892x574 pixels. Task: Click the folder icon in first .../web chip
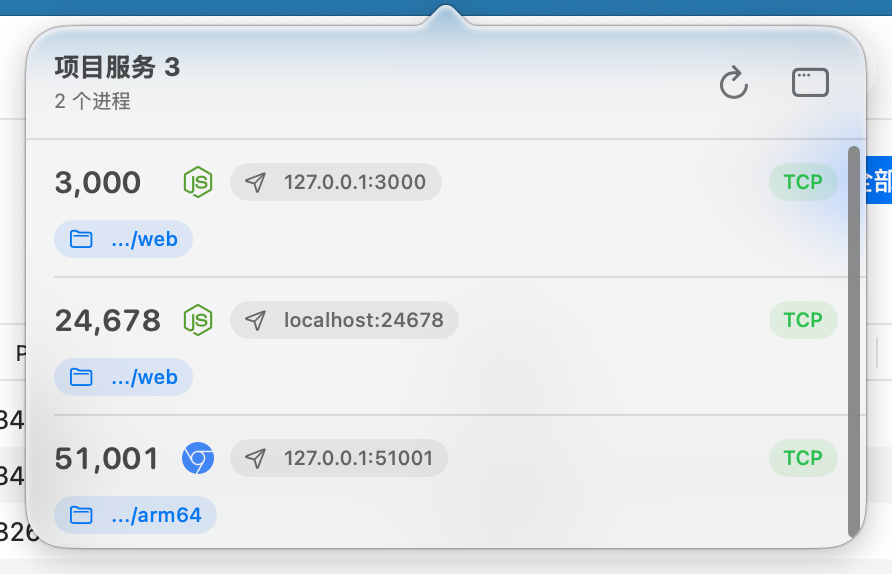coord(81,239)
